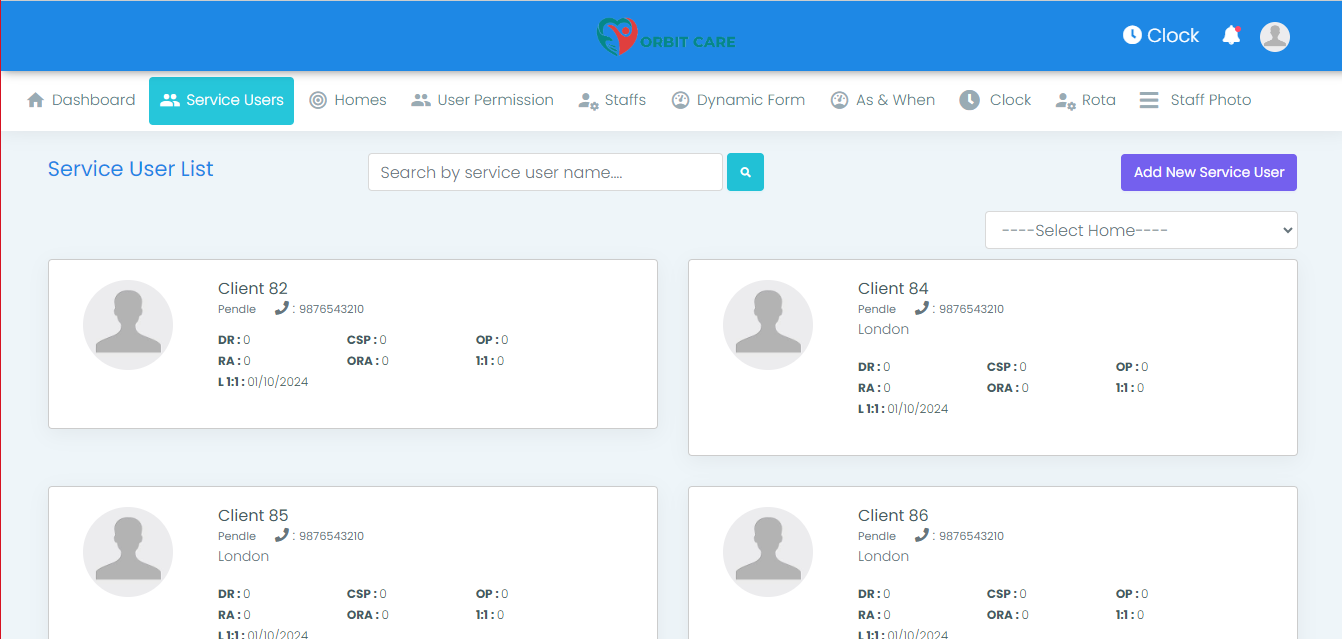Open the Service Users tab
This screenshot has width=1342, height=639.
[x=221, y=100]
